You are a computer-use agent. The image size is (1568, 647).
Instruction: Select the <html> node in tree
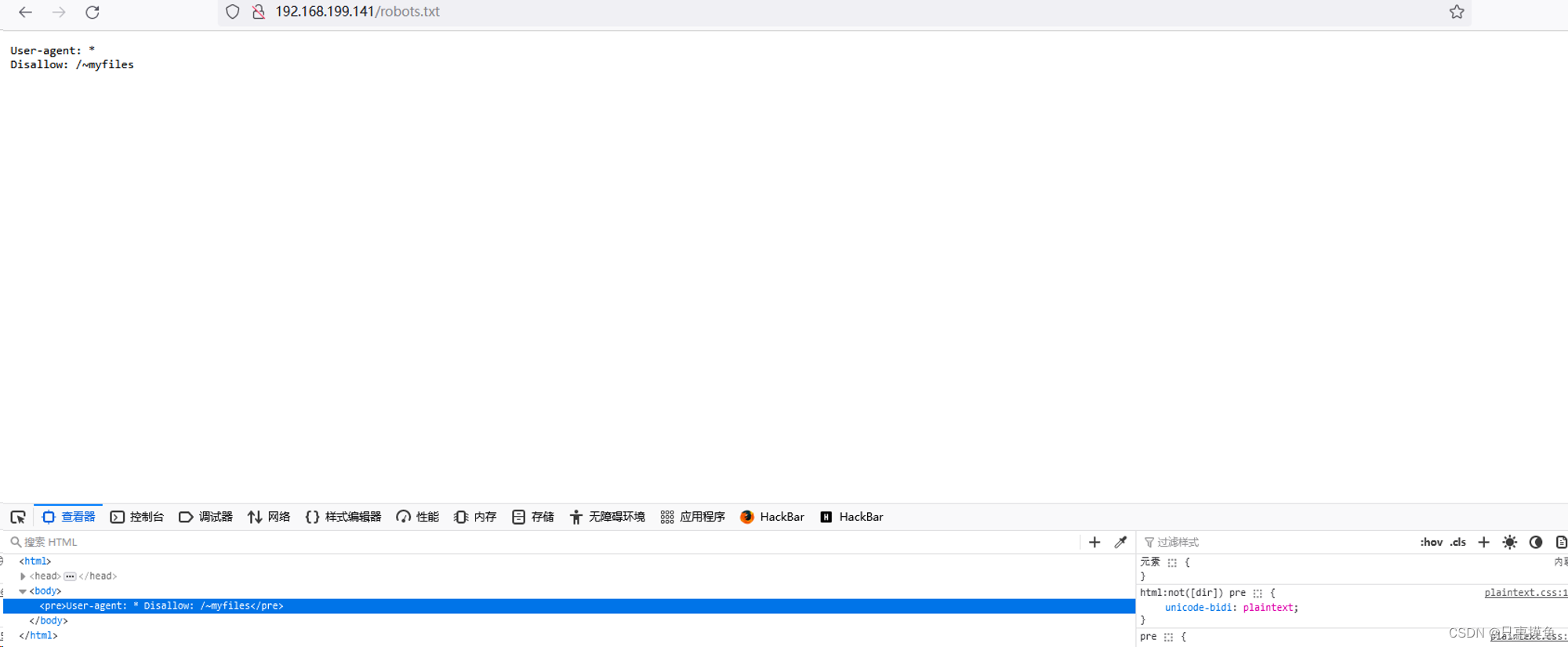click(35, 561)
